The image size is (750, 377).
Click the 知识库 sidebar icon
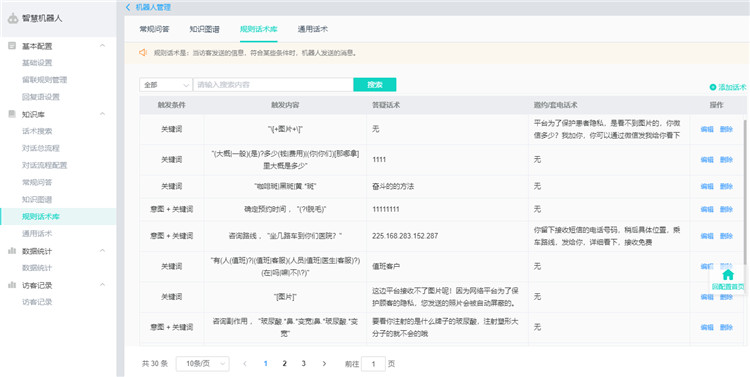point(12,114)
